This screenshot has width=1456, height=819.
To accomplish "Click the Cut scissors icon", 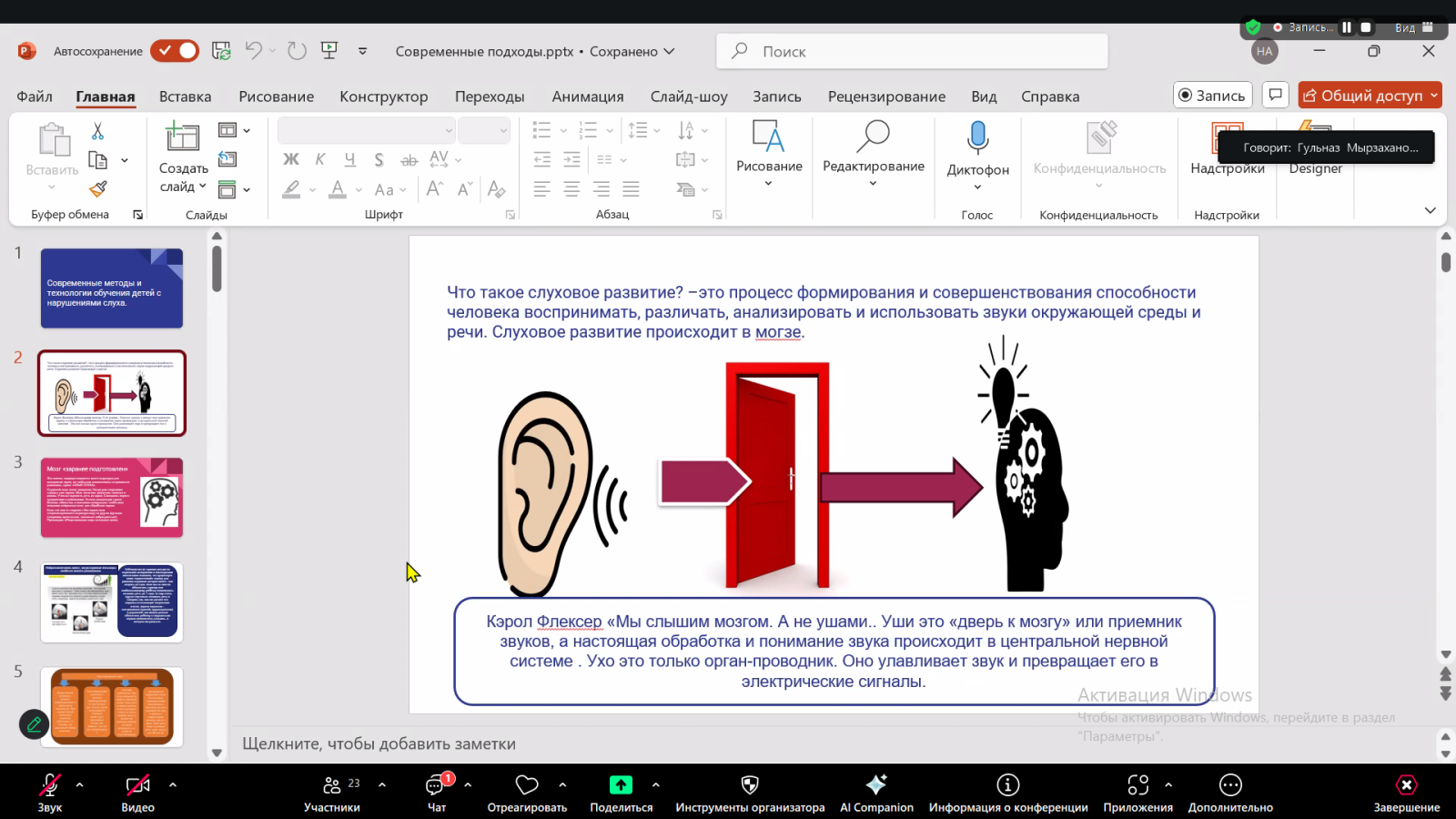I will [x=98, y=131].
